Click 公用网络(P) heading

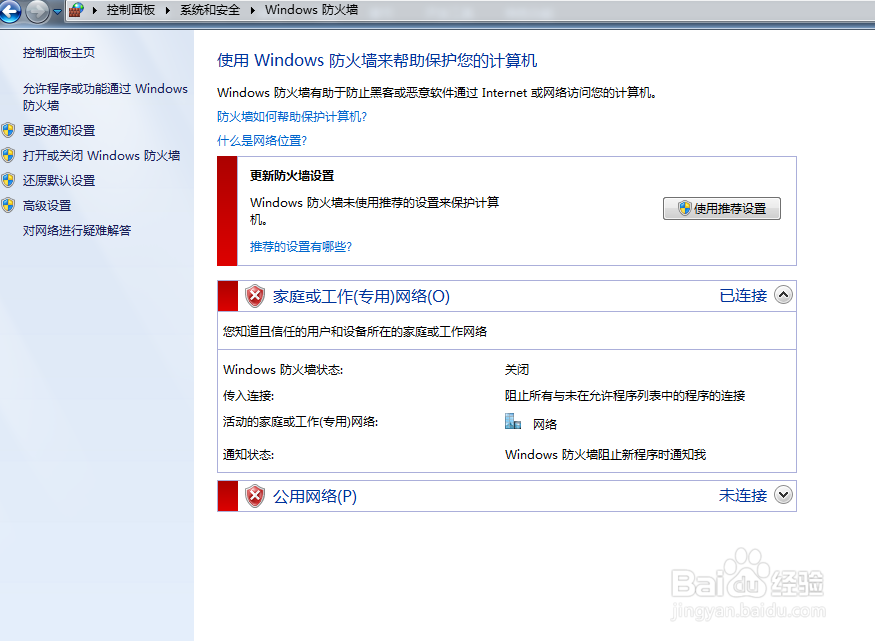coord(315,495)
